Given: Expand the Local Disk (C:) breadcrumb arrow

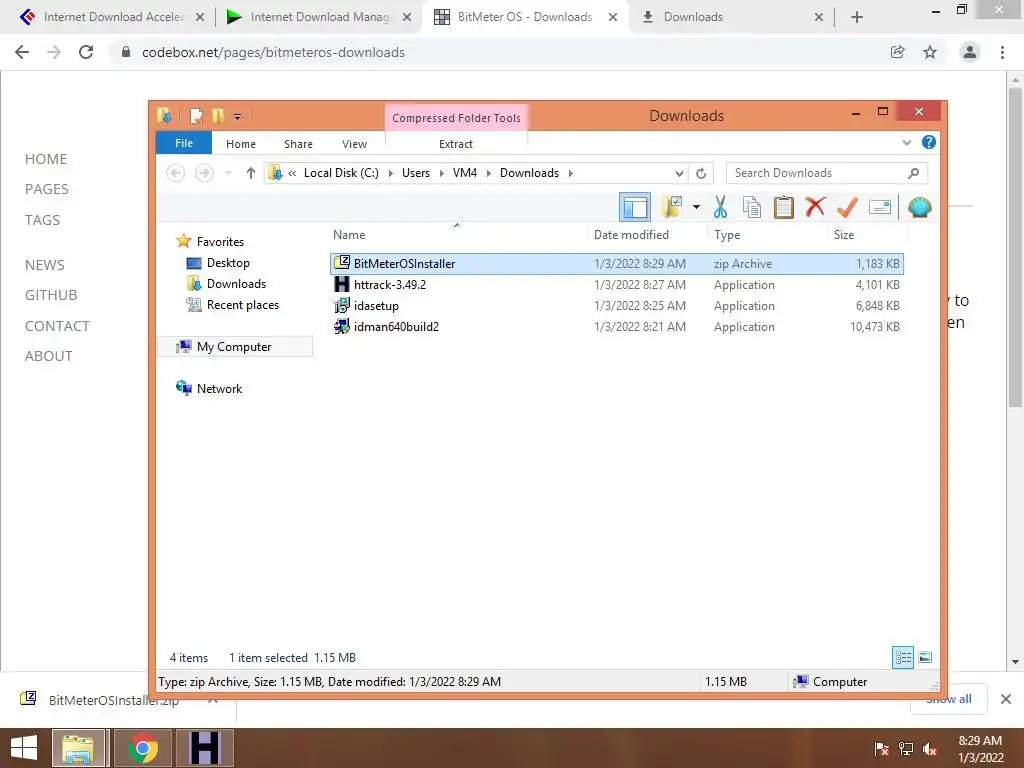Looking at the screenshot, I should pos(391,173).
